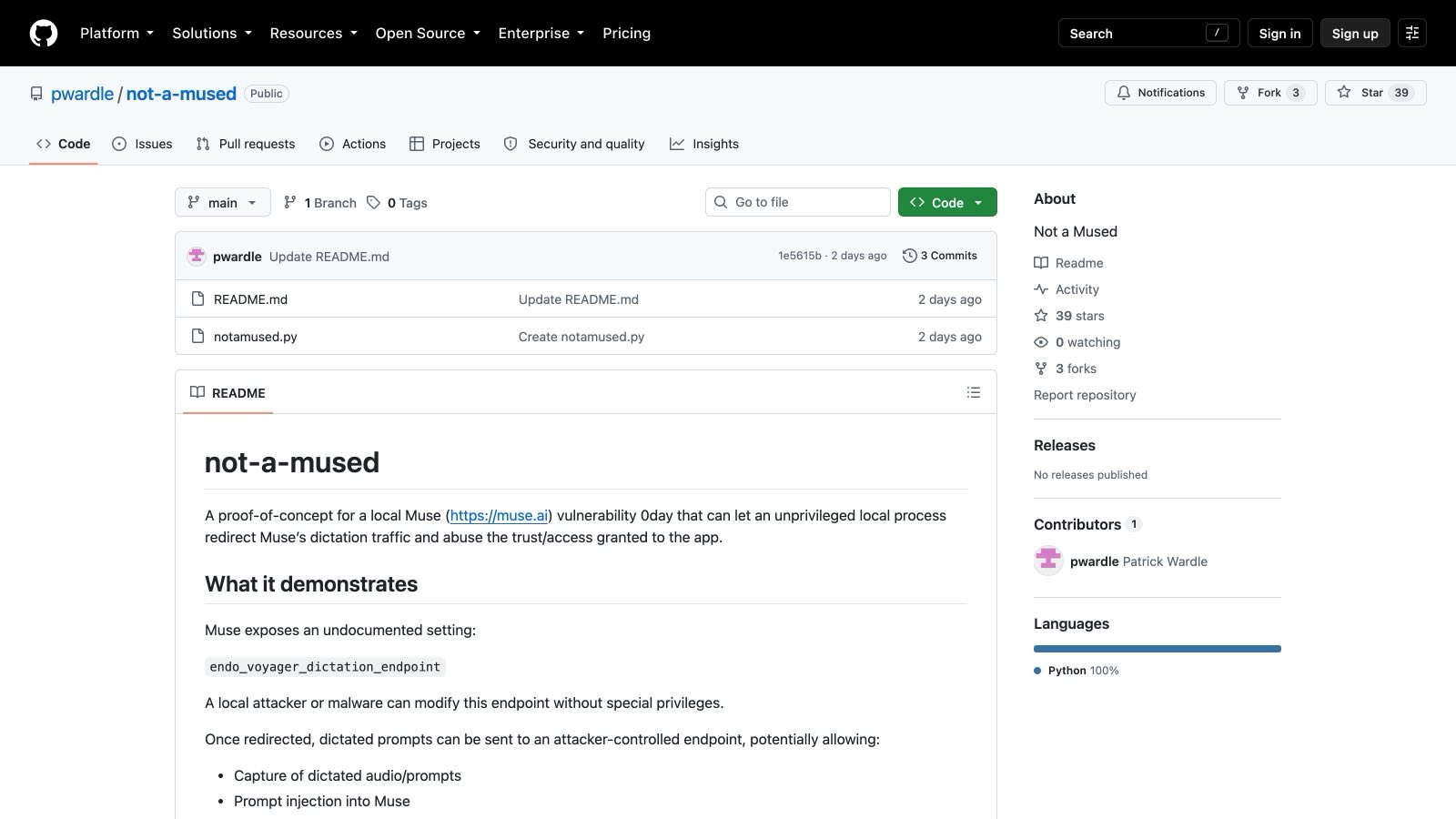This screenshot has width=1456, height=819.
Task: Open the pwardle owner link
Action: [82, 94]
